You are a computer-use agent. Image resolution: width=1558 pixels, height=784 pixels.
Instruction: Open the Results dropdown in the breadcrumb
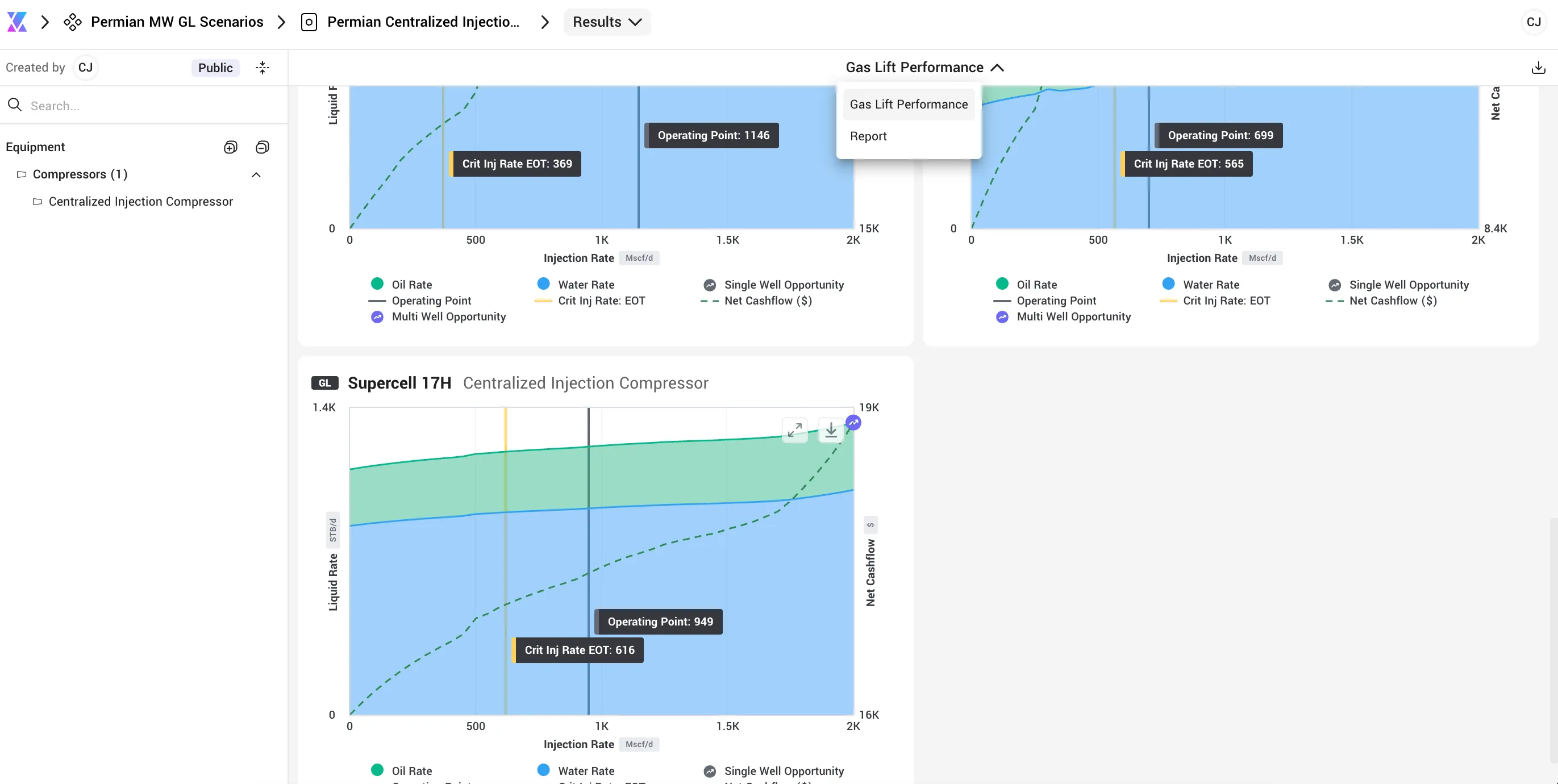coord(607,22)
